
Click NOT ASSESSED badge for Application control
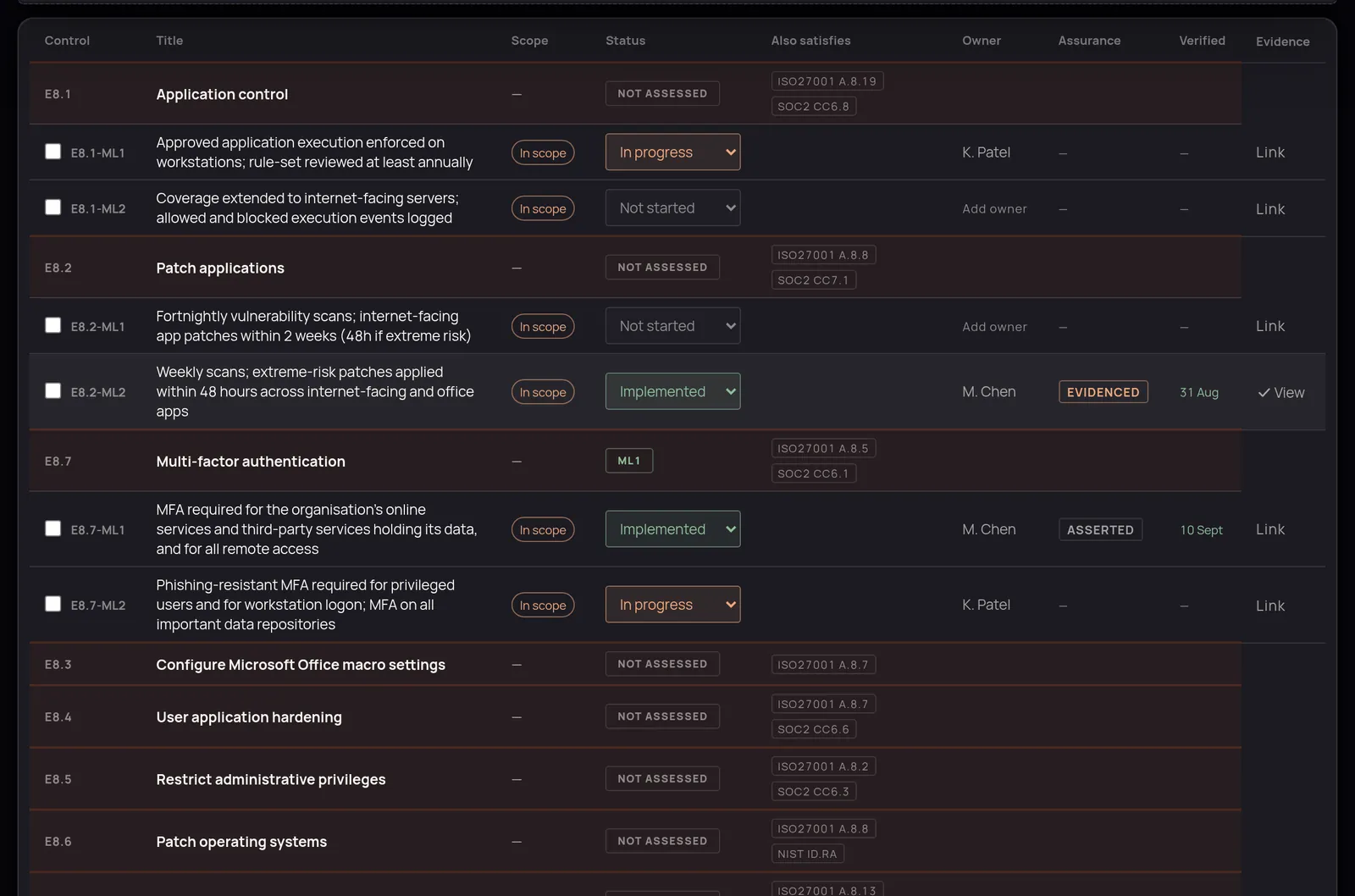pos(662,93)
